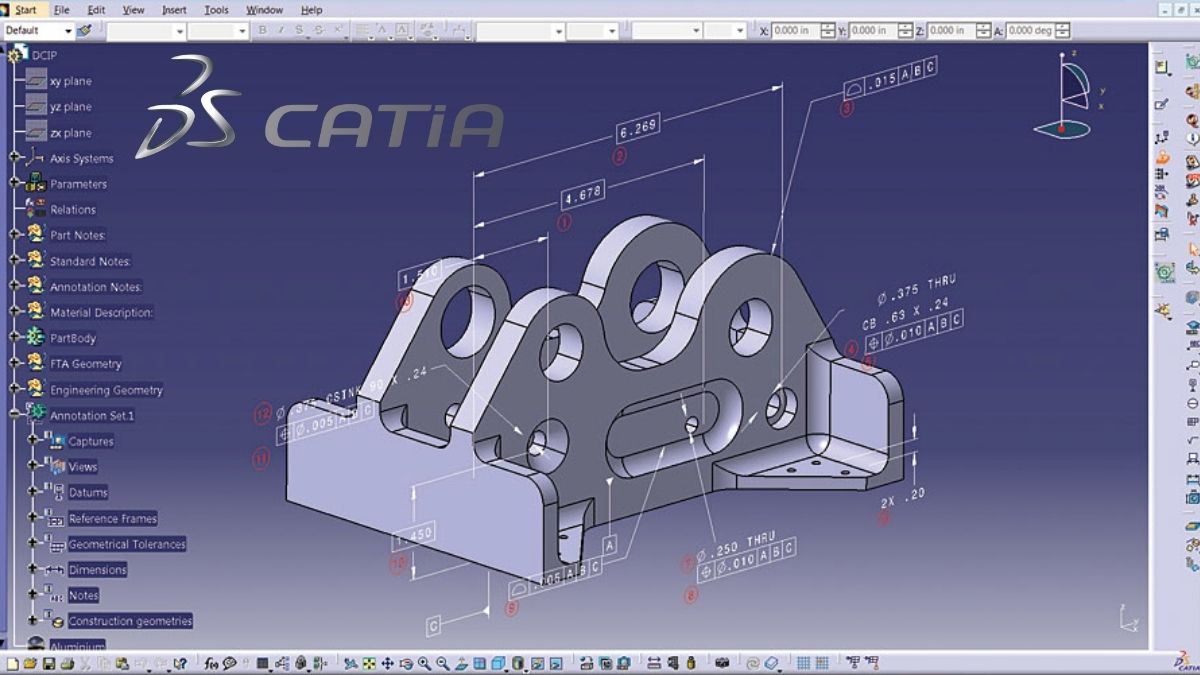Toggle Superscript text formatting
1200x675 pixels.
pyautogui.click(x=338, y=30)
